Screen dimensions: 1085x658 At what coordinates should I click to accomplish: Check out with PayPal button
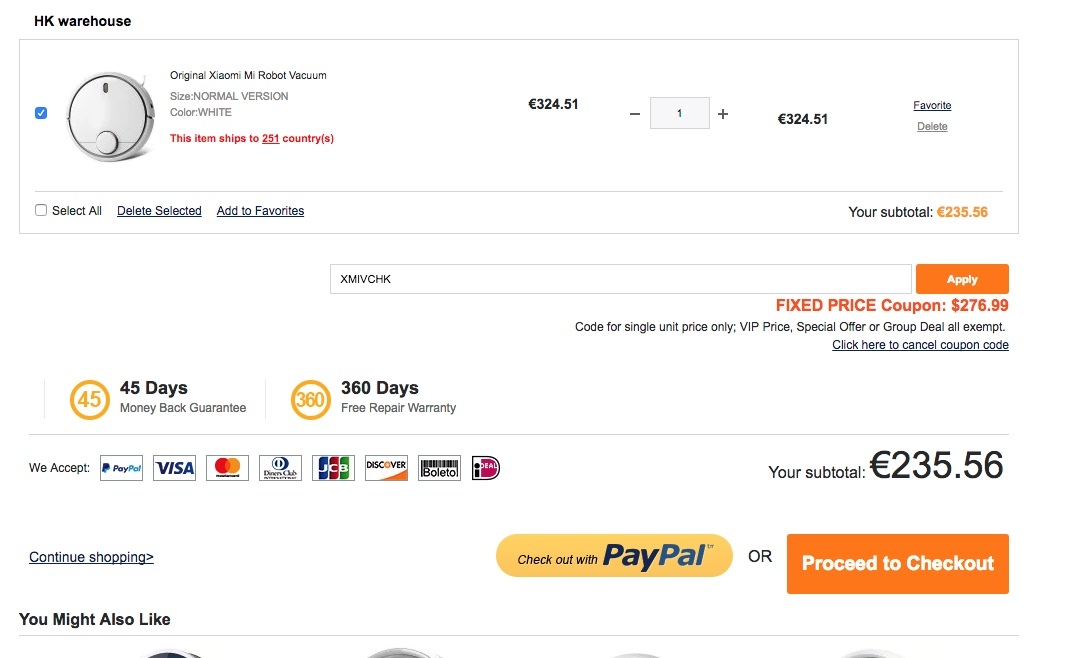pos(614,556)
